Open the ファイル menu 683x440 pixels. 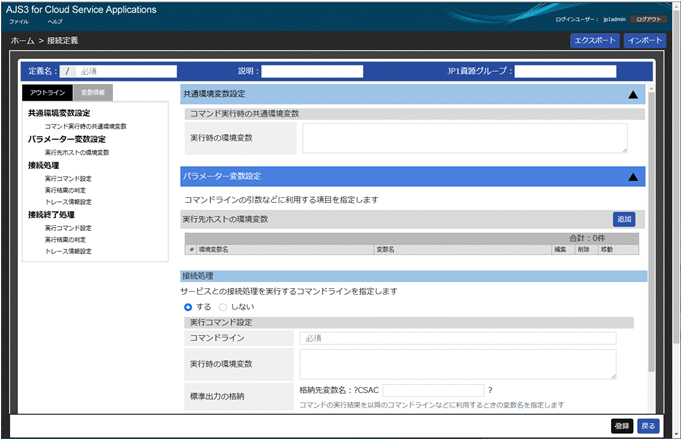pyautogui.click(x=18, y=21)
